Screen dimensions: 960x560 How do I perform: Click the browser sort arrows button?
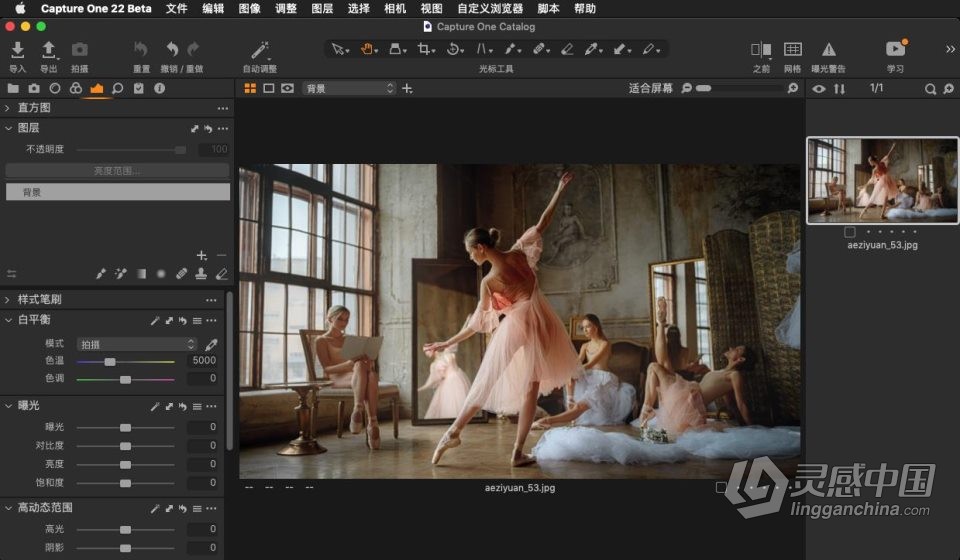point(839,89)
